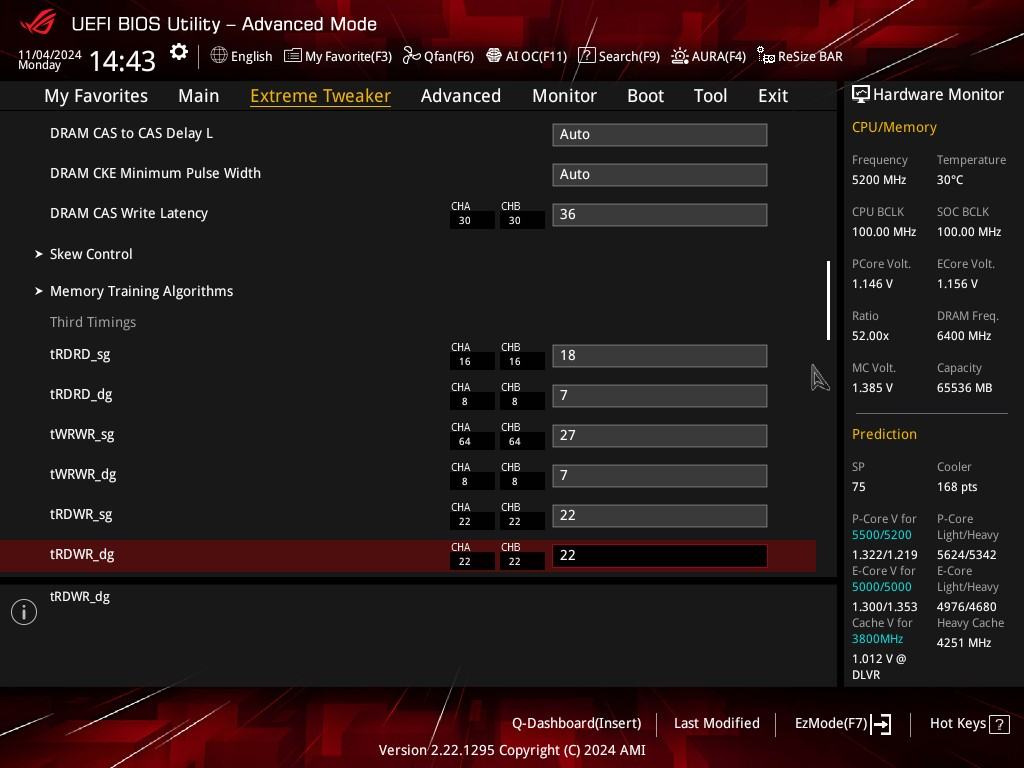
Task: Select the Exit tab
Action: pos(773,96)
